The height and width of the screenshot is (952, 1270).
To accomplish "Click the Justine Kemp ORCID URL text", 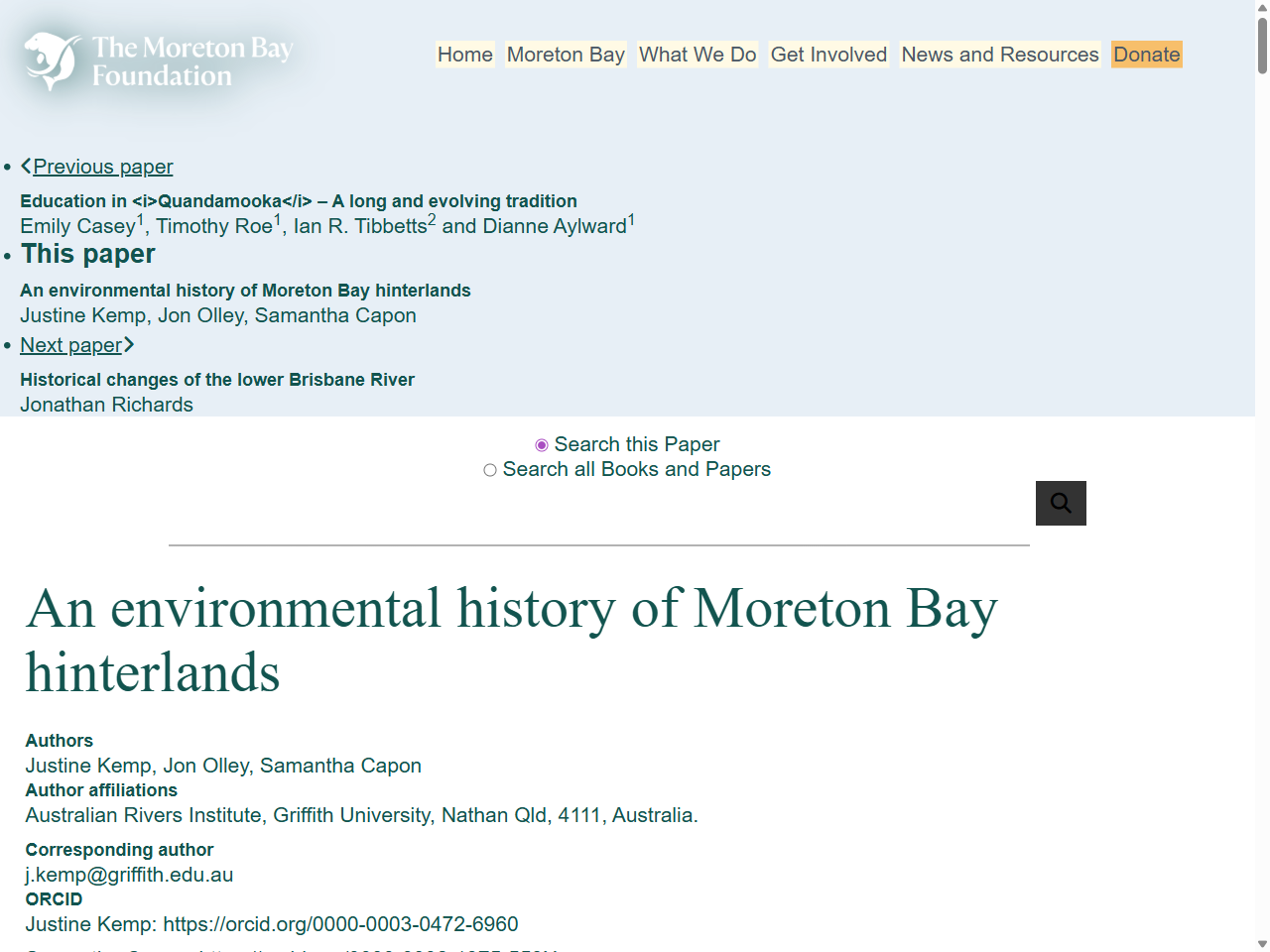I will (340, 924).
